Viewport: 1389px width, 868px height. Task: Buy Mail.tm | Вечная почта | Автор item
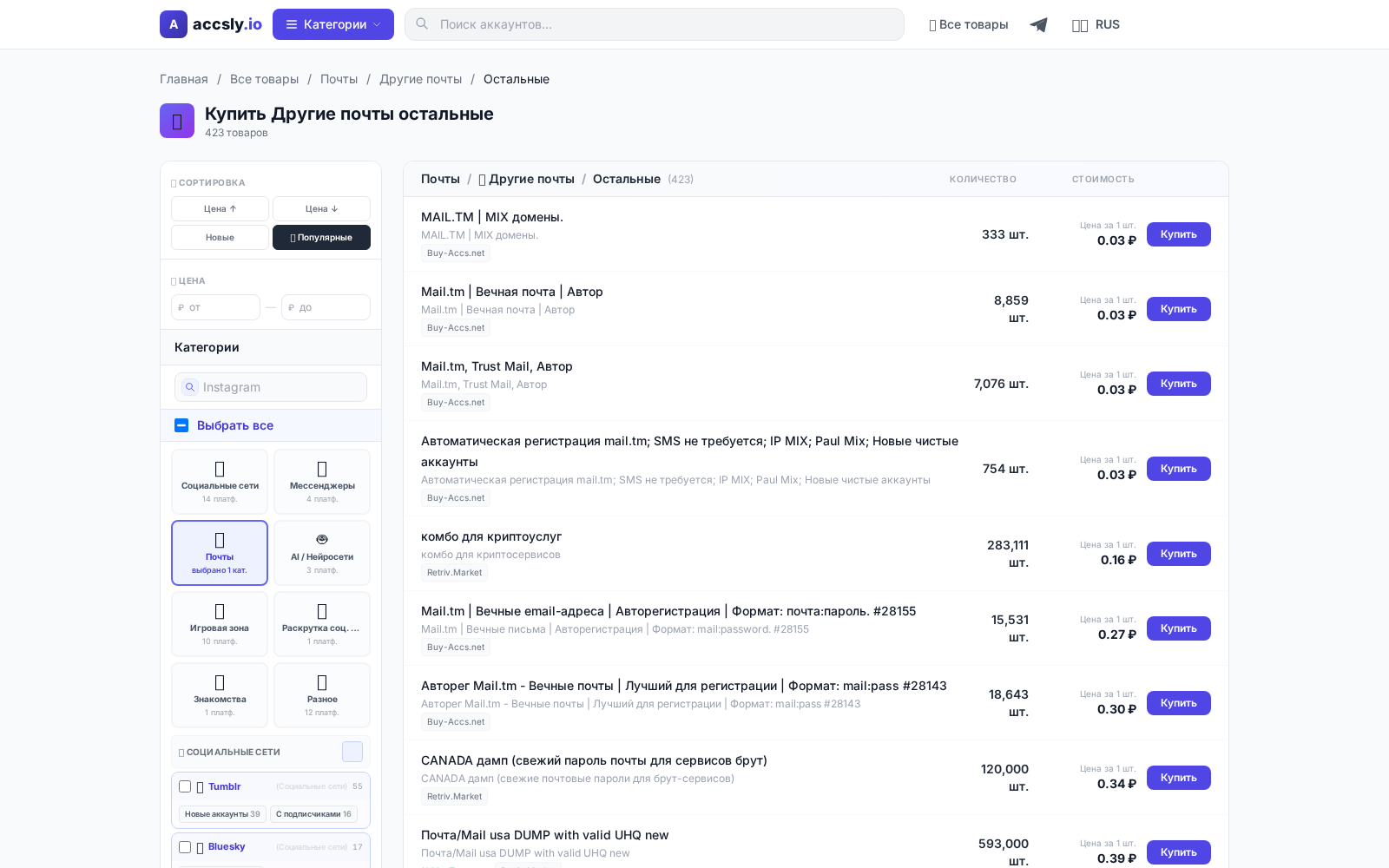pyautogui.click(x=1178, y=309)
